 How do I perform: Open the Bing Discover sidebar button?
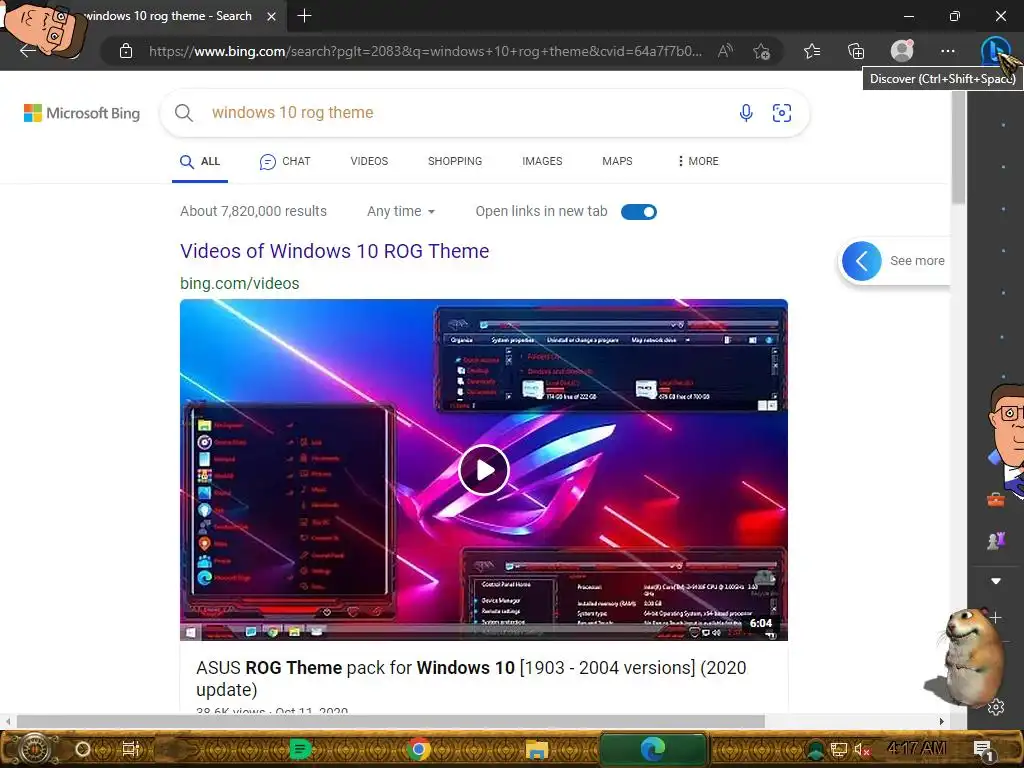click(x=994, y=50)
